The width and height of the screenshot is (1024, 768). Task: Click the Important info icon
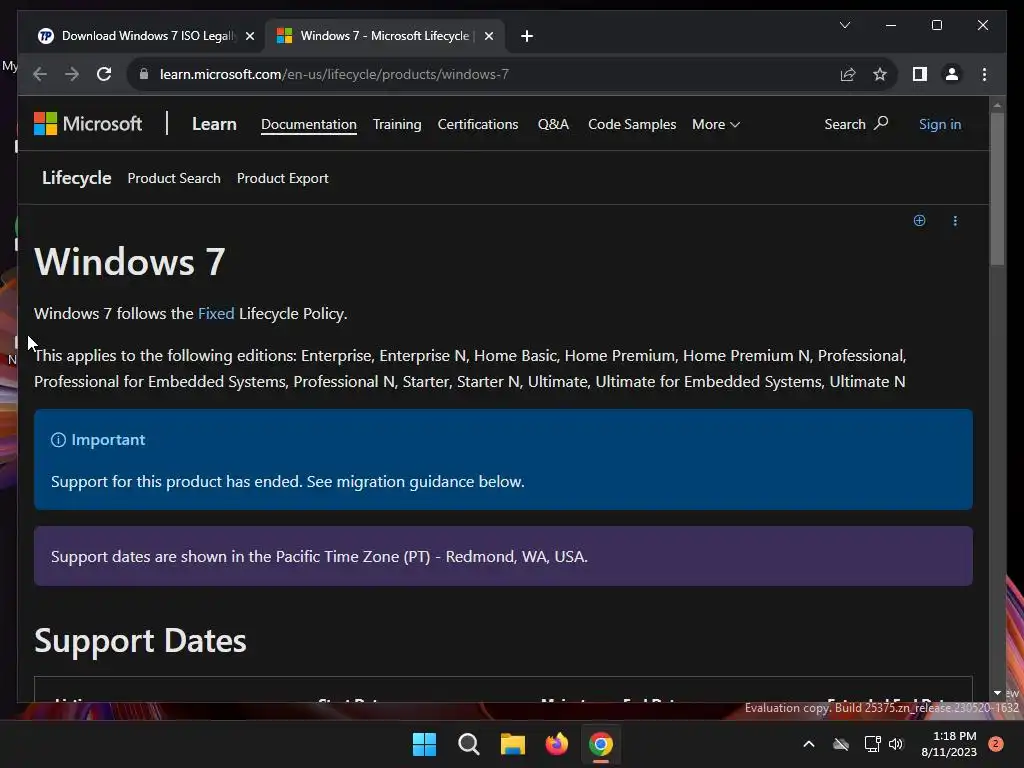58,440
